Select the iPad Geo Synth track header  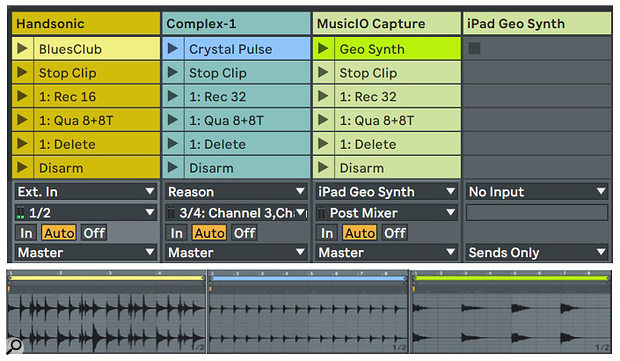tap(537, 23)
